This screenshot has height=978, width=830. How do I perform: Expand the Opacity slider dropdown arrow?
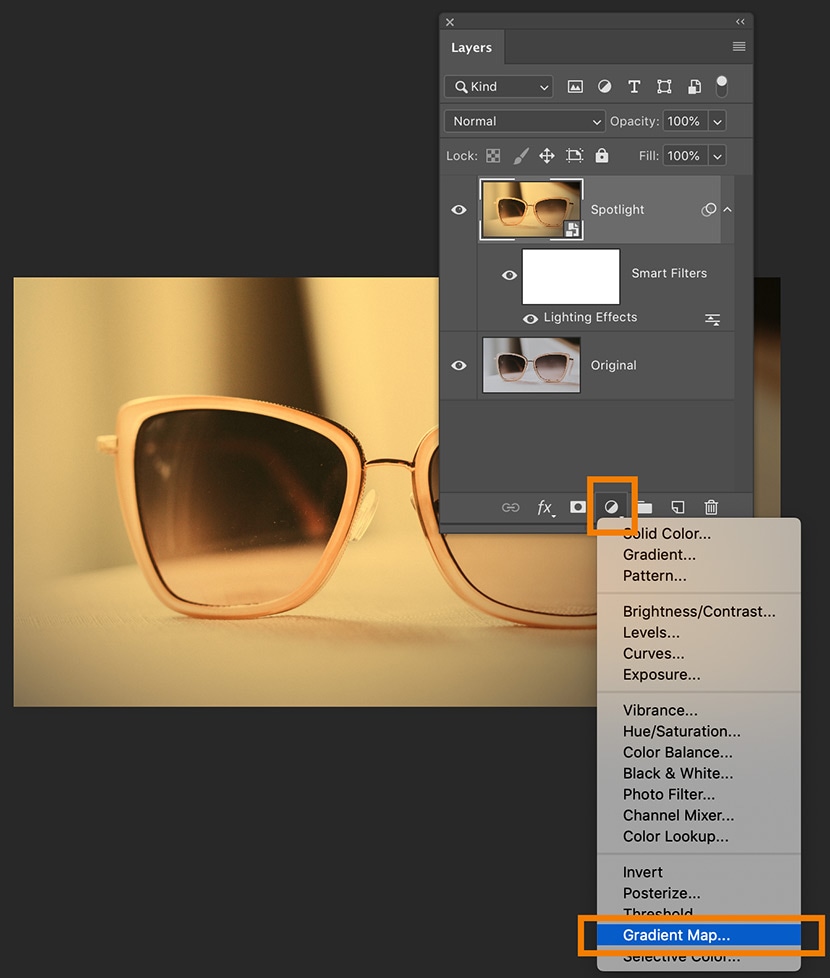(x=717, y=121)
